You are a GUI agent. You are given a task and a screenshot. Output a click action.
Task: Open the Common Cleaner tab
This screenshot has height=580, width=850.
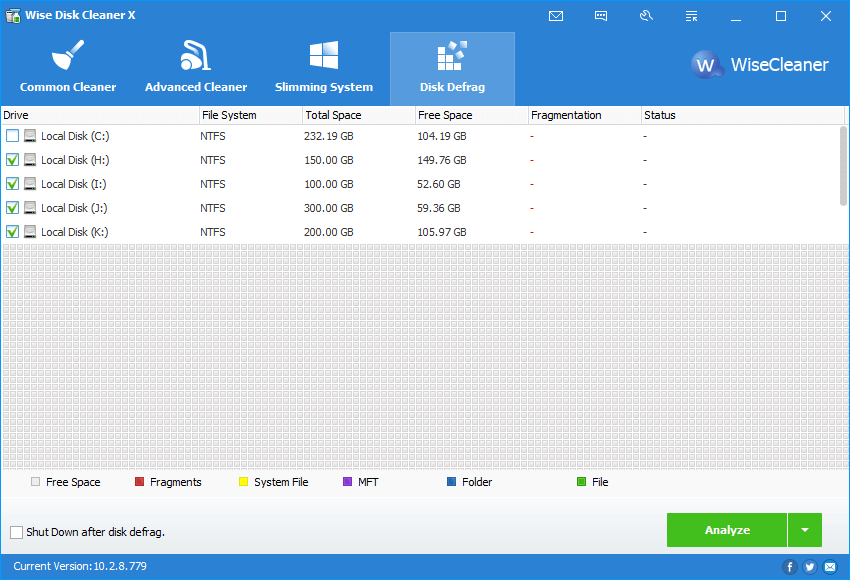pos(68,69)
